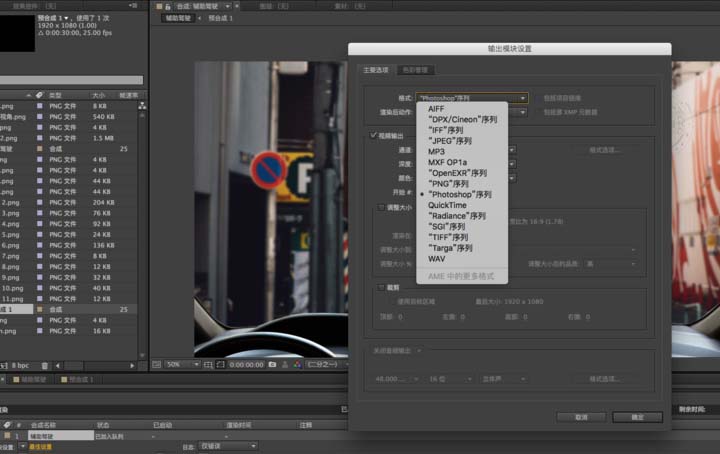Click the label tag column icon in Project
This screenshot has width=720, height=454.
click(39, 94)
